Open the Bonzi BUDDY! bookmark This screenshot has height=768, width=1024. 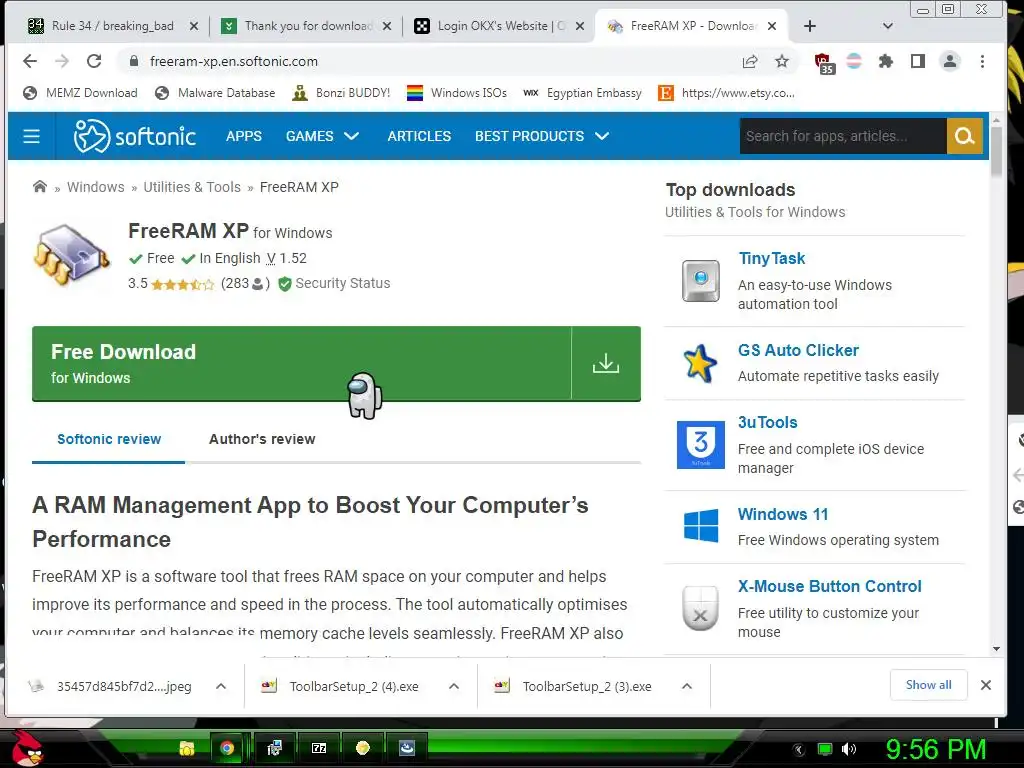point(341,93)
